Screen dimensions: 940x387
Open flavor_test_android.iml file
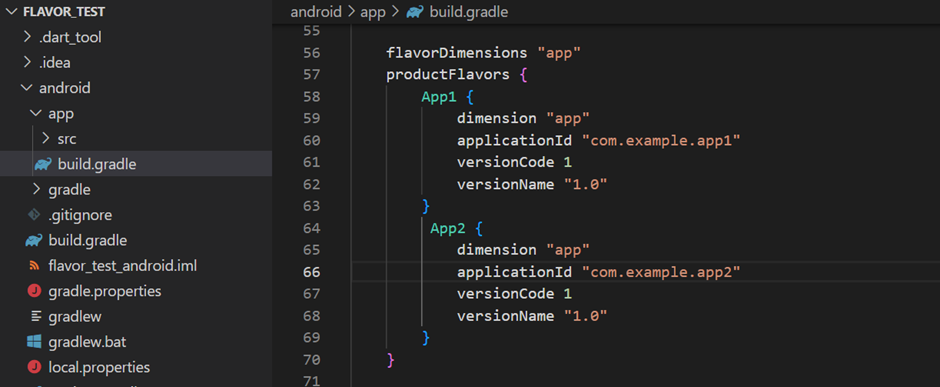click(123, 265)
